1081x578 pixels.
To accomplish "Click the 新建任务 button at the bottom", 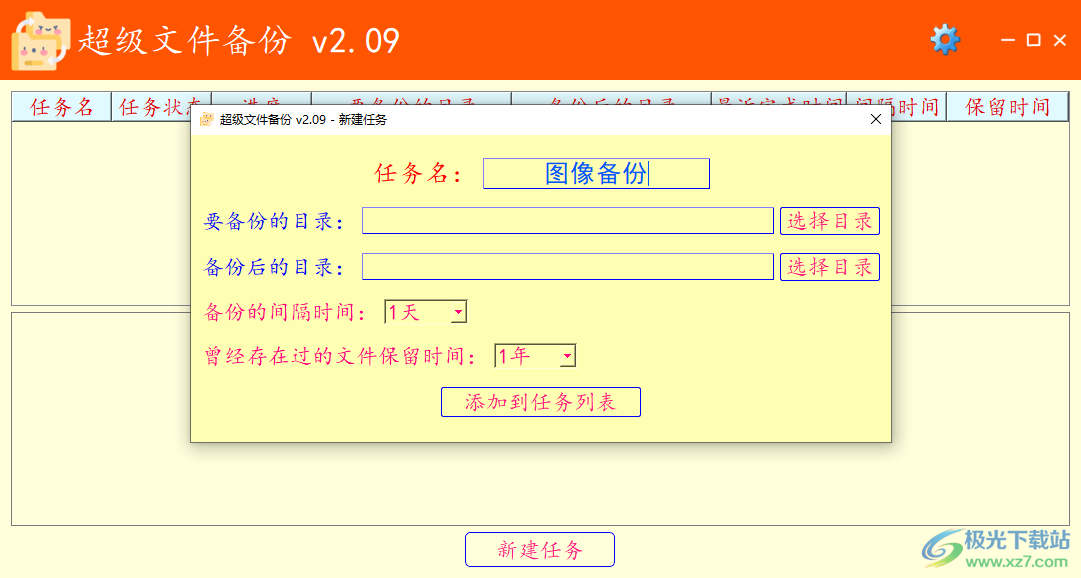I will pos(539,549).
